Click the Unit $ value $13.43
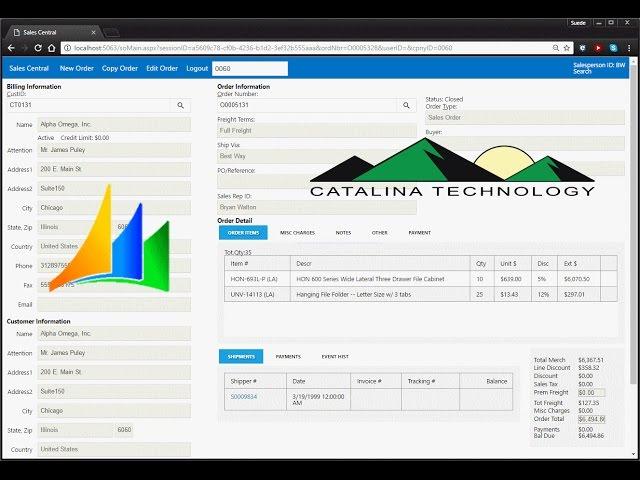640x480 pixels. 509,294
